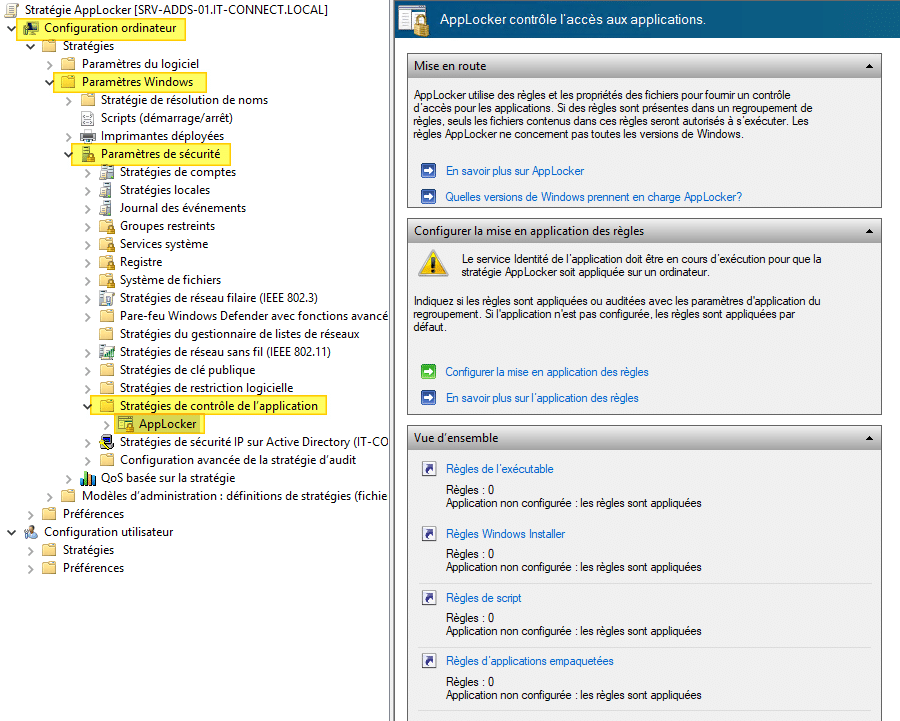Image resolution: width=900 pixels, height=721 pixels.
Task: Click the Imprimantes déployées printer icon
Action: tap(87, 135)
